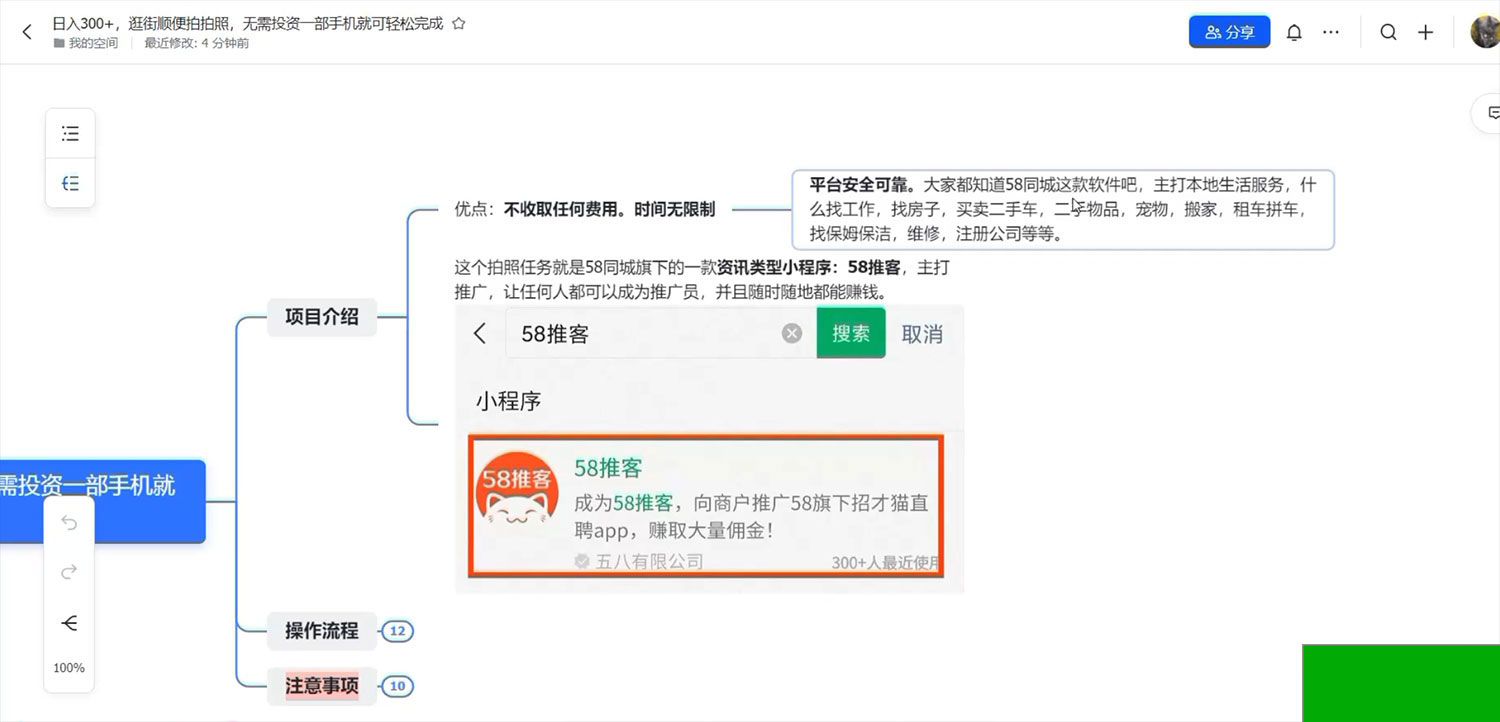The height and width of the screenshot is (722, 1500).
Task: Click the back arrow at top left
Action: point(27,32)
